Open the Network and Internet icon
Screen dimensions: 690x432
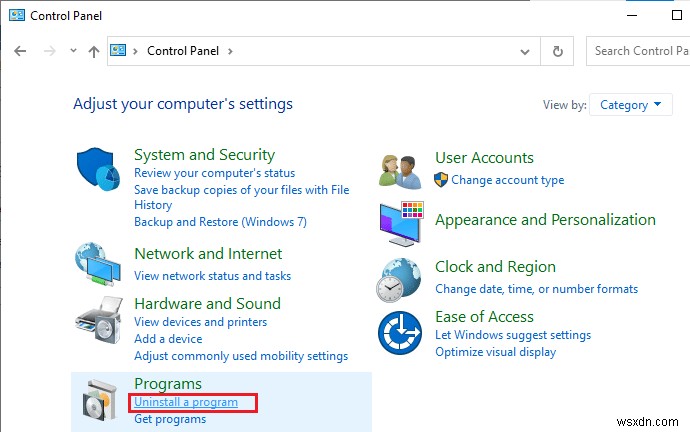tap(101, 264)
